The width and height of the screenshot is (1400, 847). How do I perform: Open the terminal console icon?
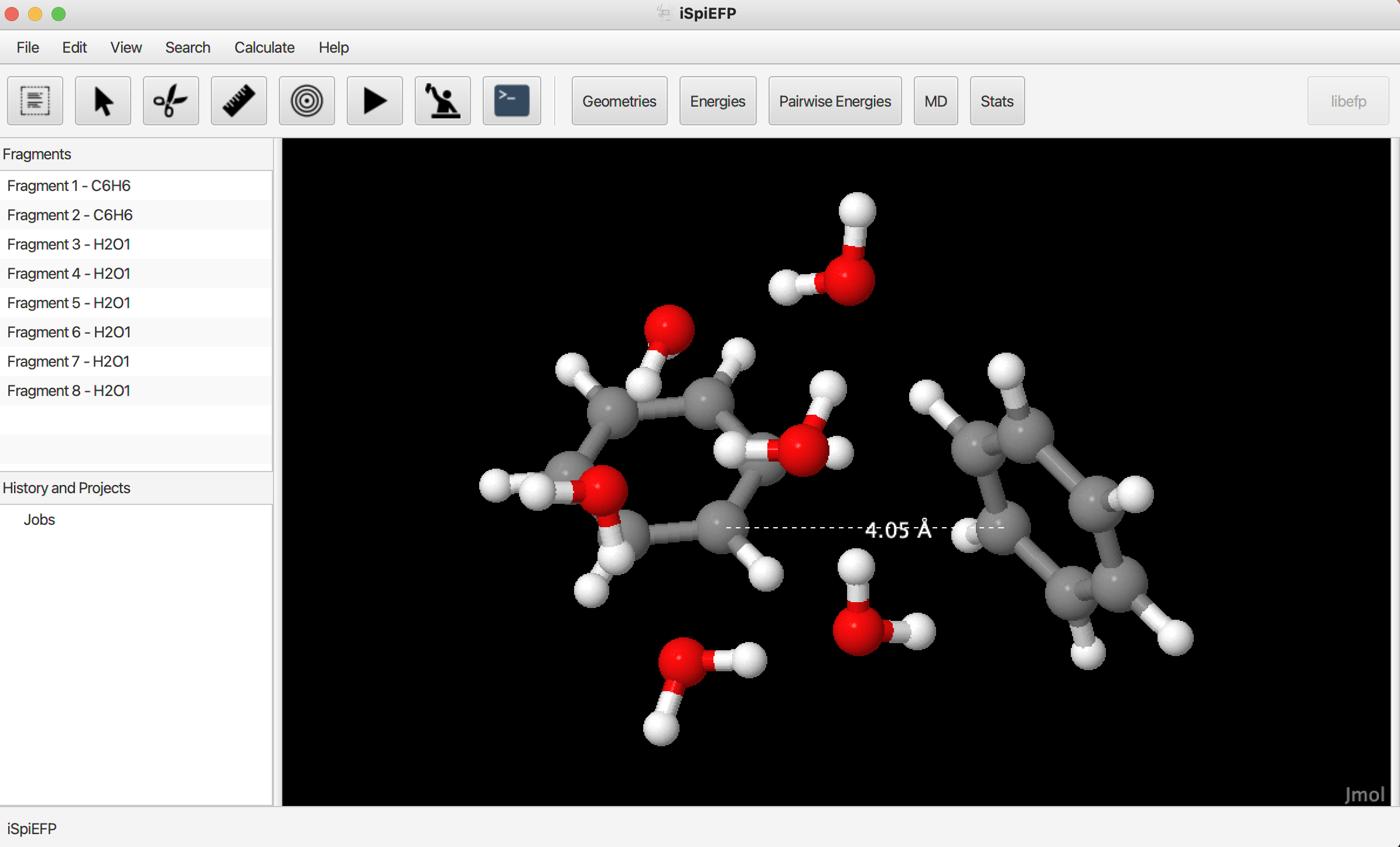coord(512,101)
